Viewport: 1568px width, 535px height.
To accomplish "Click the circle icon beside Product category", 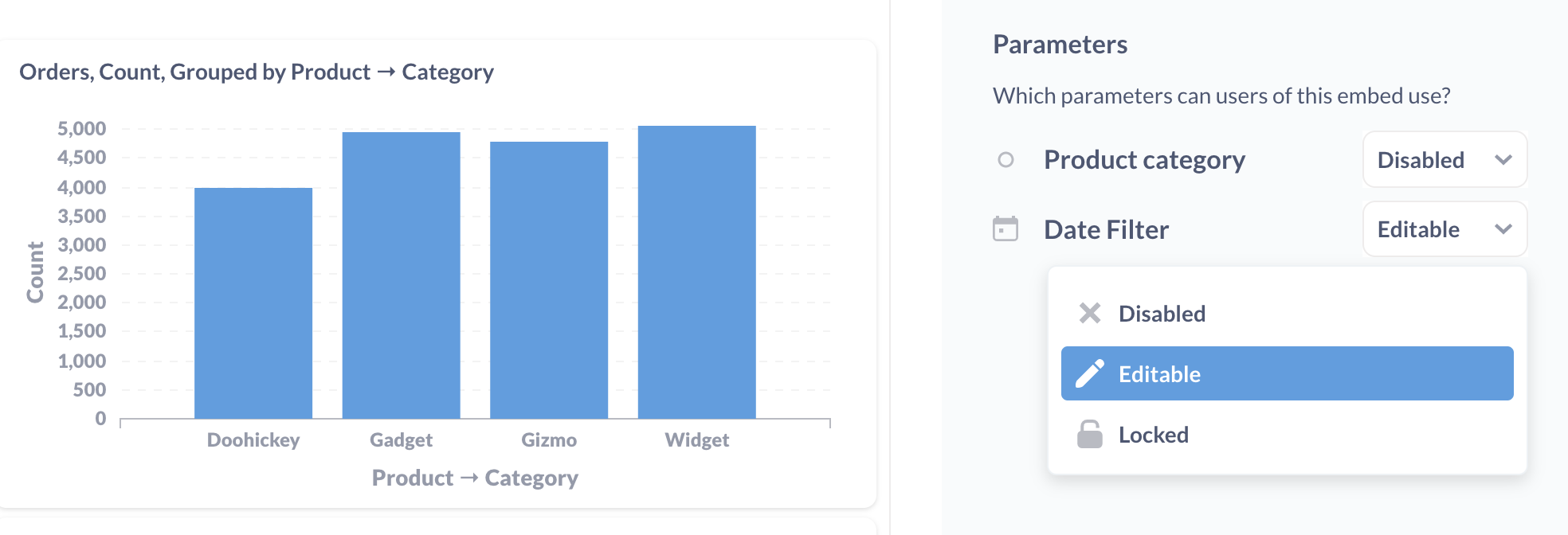I will [1005, 160].
